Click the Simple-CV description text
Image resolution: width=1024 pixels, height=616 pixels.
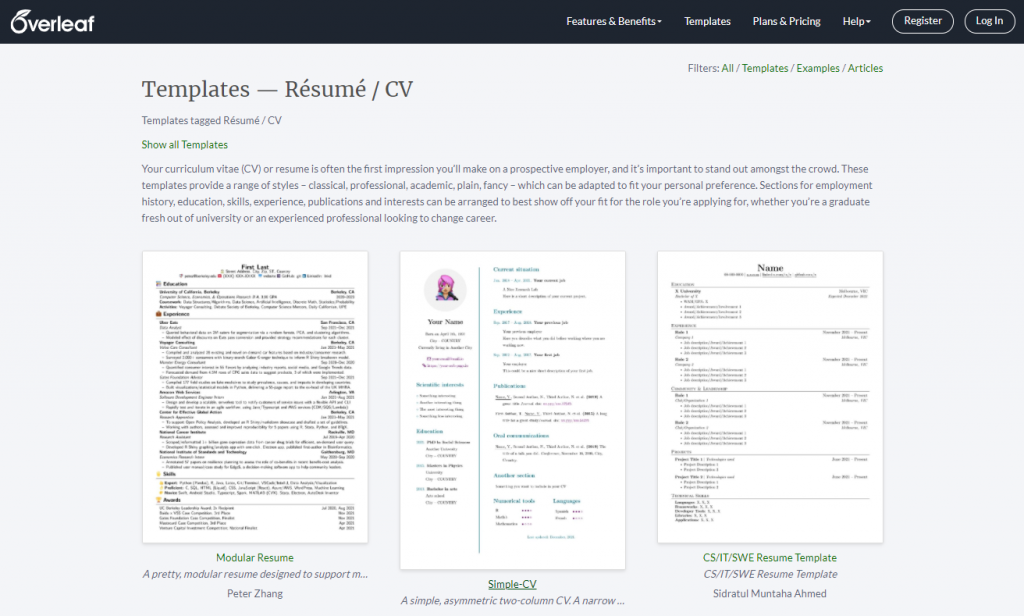pyautogui.click(x=513, y=600)
